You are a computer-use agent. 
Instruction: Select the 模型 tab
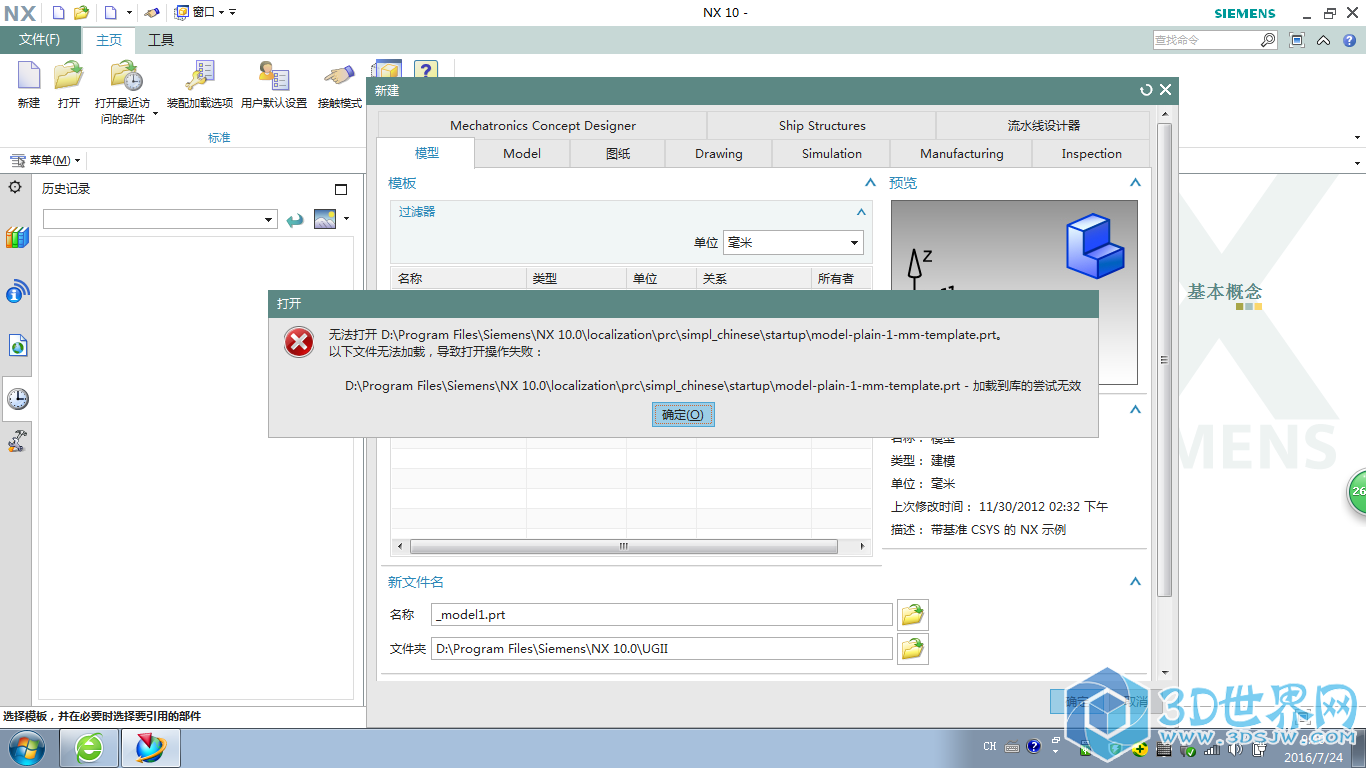click(427, 153)
